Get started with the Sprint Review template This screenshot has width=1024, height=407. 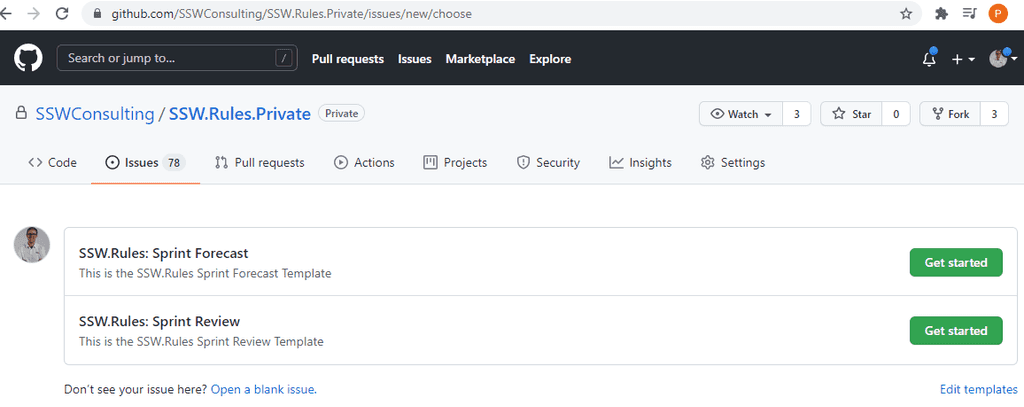955,330
